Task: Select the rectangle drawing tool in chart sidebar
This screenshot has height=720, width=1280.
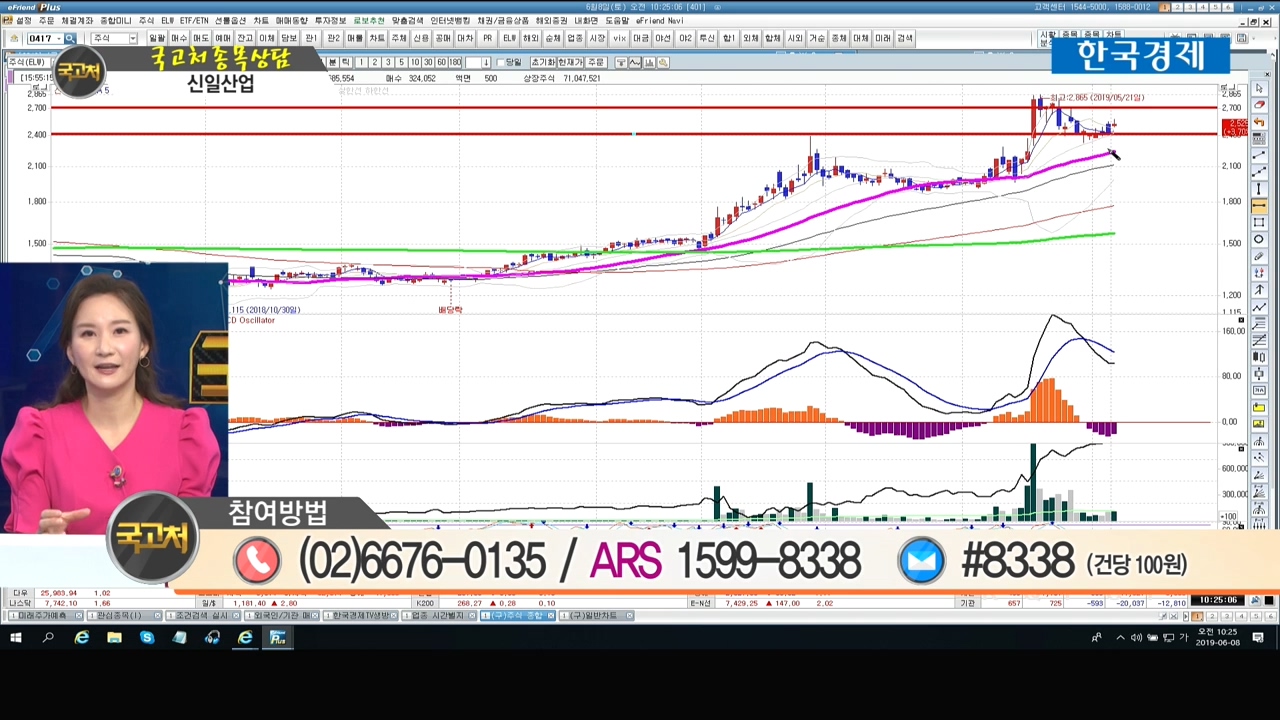Action: tap(1259, 223)
